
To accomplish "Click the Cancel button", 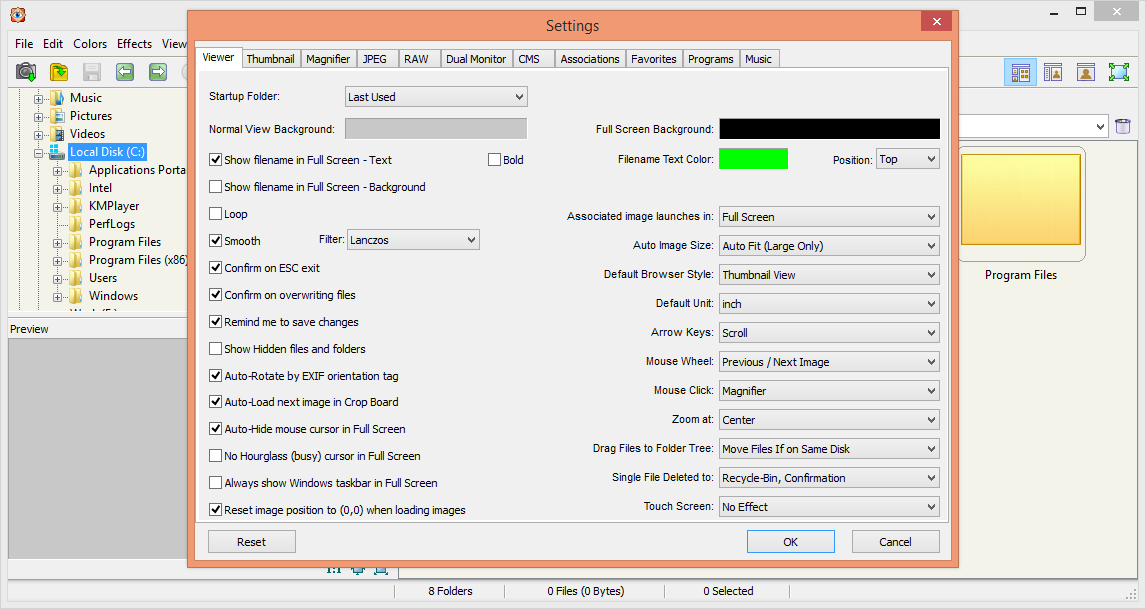I will click(895, 542).
